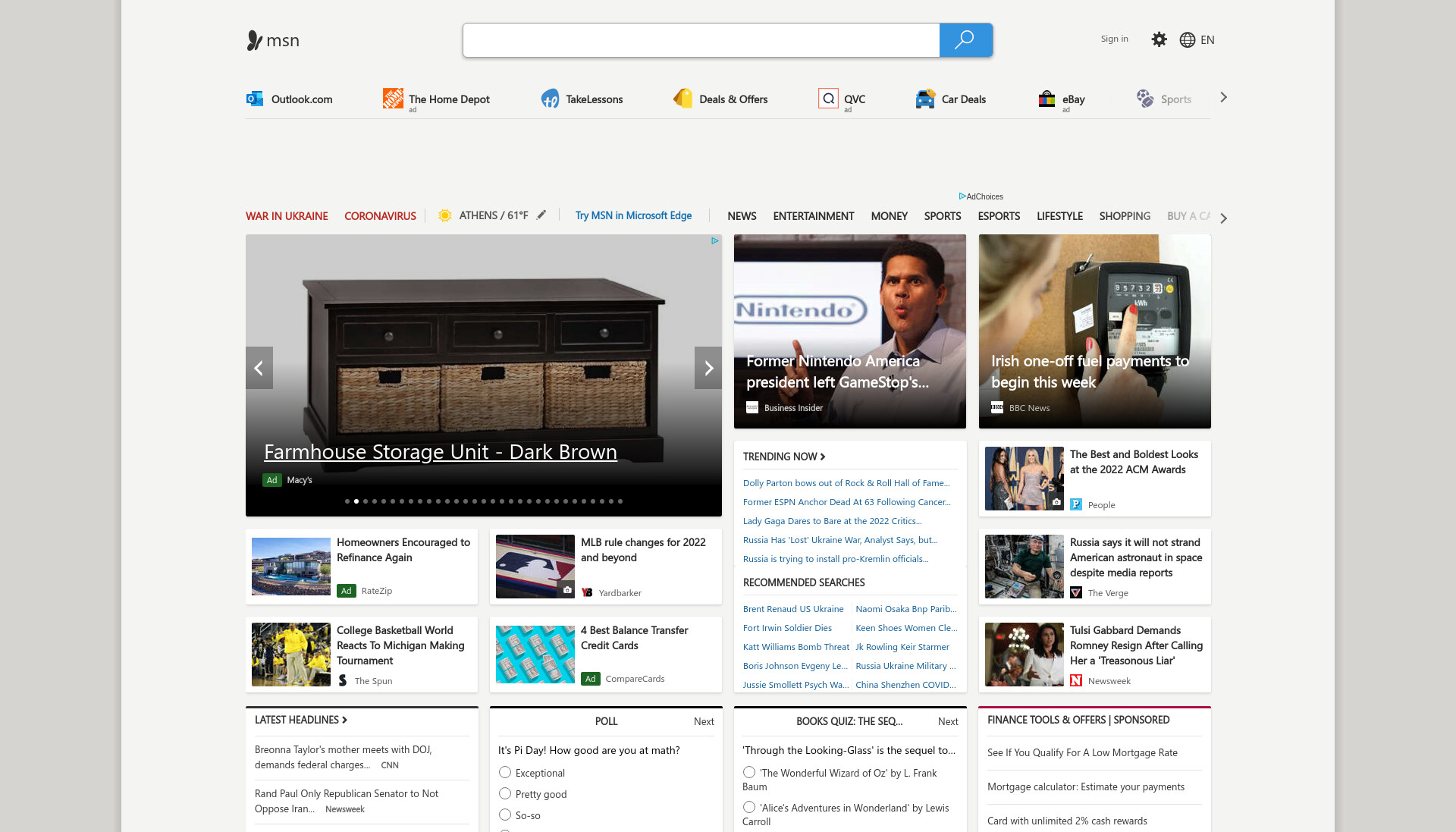Screen dimensions: 1456x832
Task: Click pencil icon to edit weather location
Action: tap(541, 215)
